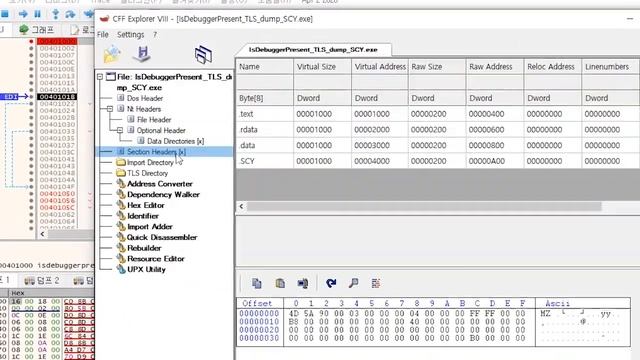Click the fill/select block icon next to paste
The height and width of the screenshot is (360, 640).
[303, 283]
